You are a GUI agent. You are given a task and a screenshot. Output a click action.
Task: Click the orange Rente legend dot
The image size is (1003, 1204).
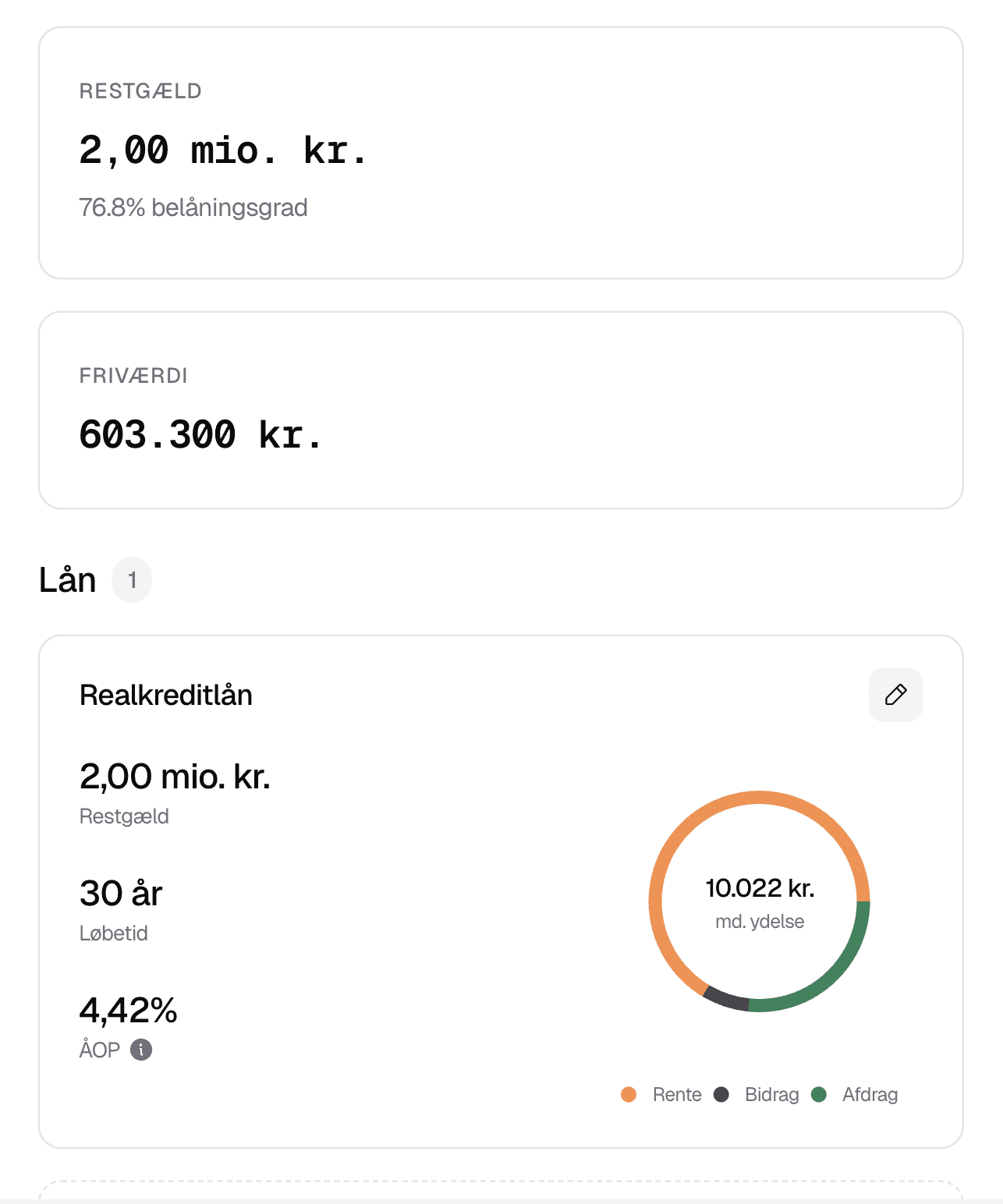coord(628,1094)
